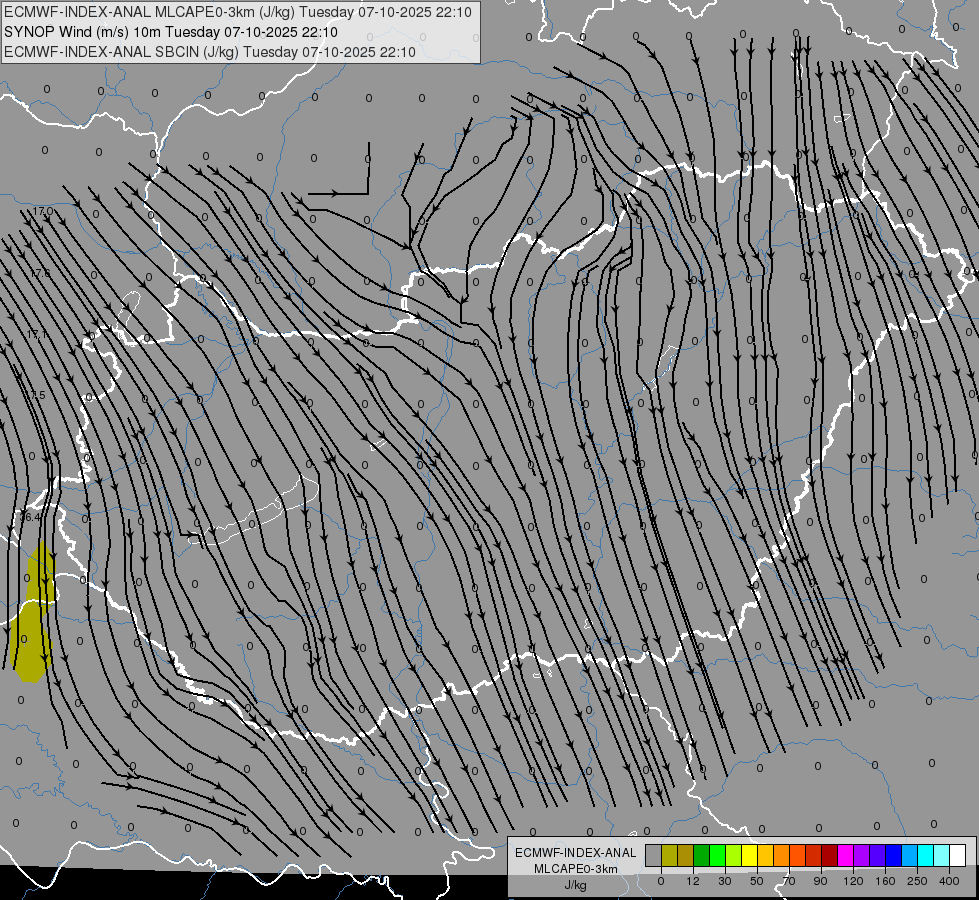Click the legend scale label 250
979x900 pixels.
point(917,881)
